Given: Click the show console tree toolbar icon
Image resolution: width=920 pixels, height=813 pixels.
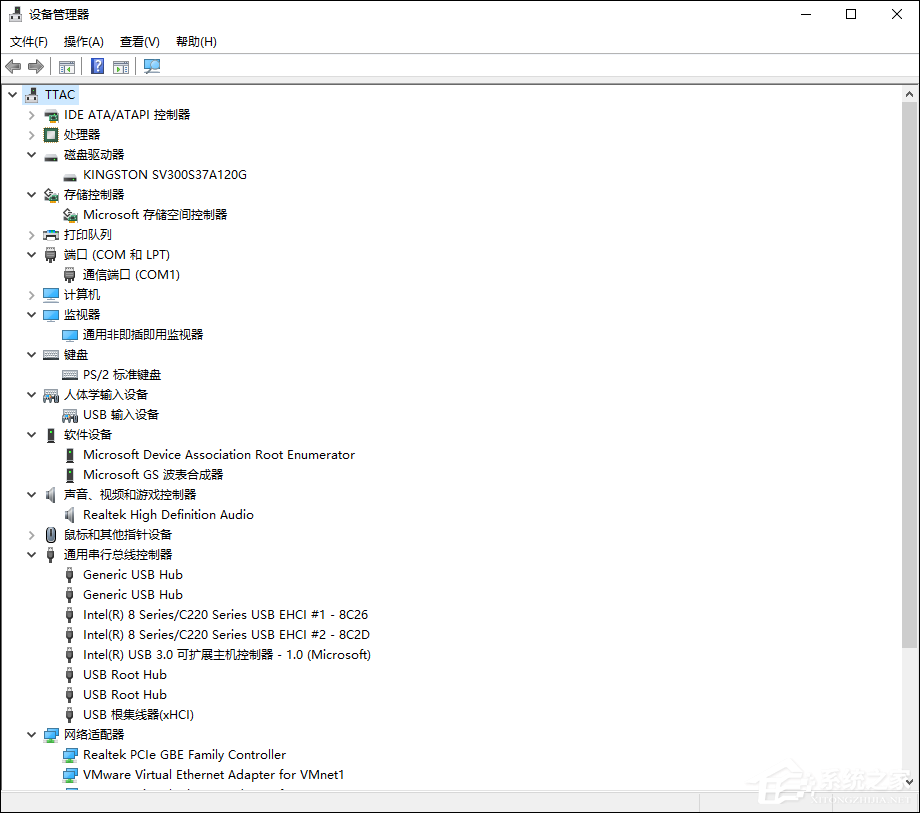Looking at the screenshot, I should [x=66, y=66].
